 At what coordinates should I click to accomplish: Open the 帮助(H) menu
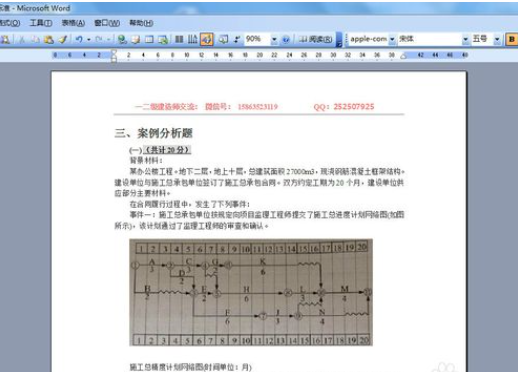click(141, 23)
